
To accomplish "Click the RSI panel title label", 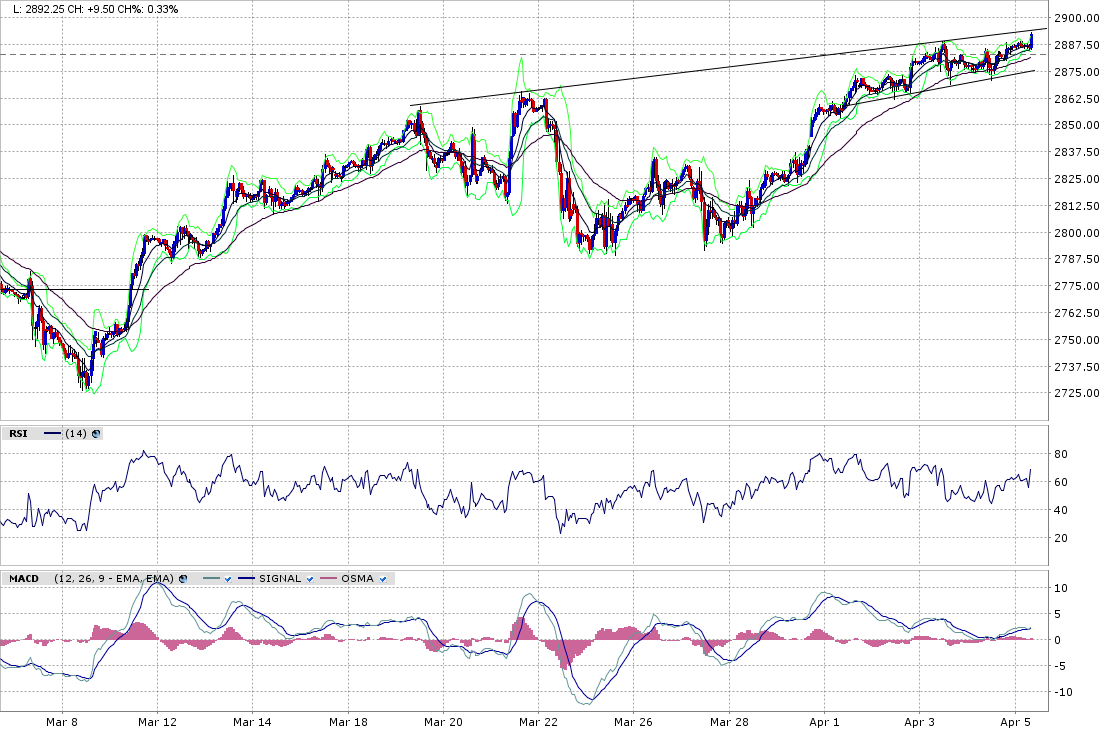I will click(x=18, y=433).
